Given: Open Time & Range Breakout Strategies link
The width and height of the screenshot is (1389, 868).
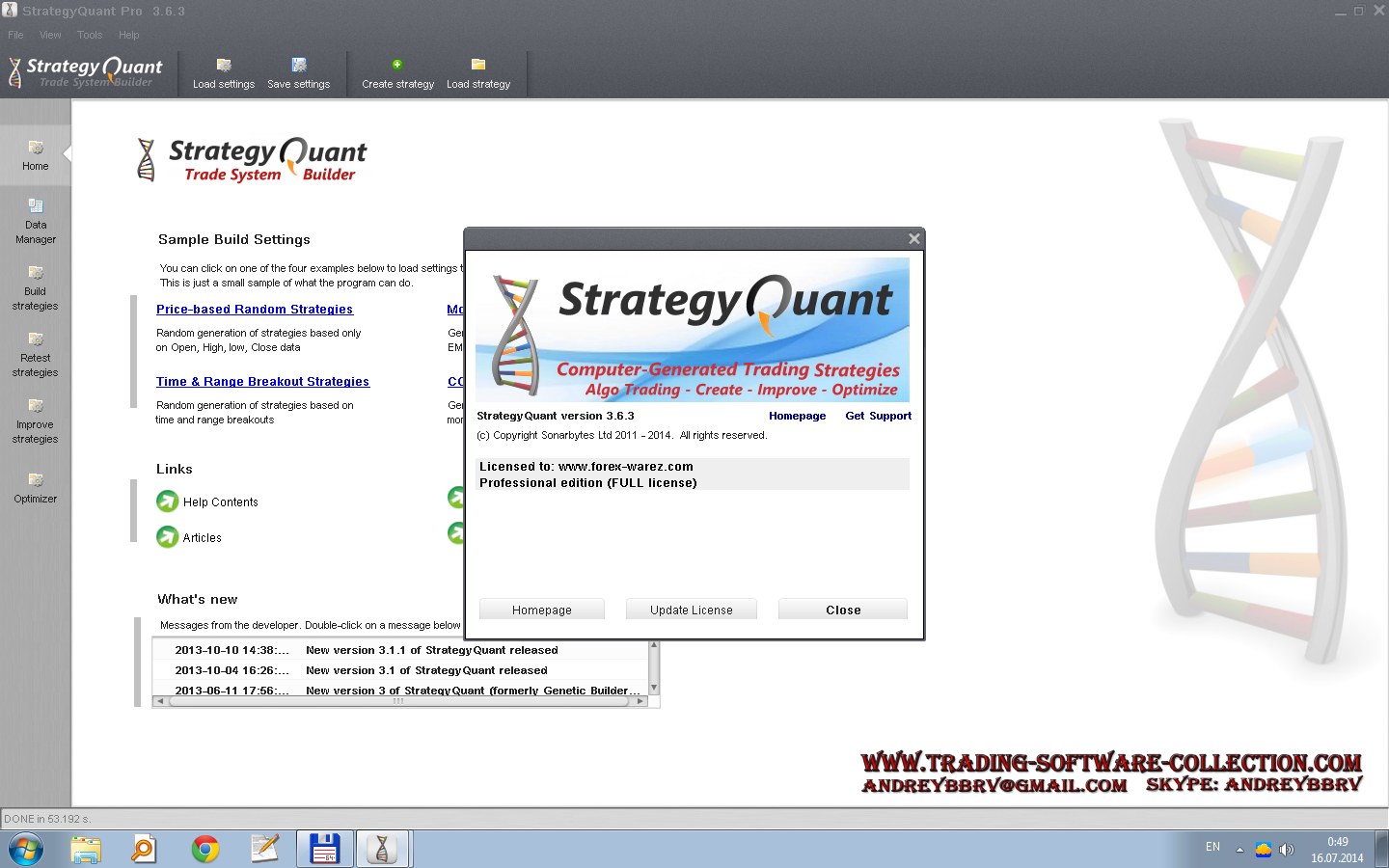Looking at the screenshot, I should point(262,382).
